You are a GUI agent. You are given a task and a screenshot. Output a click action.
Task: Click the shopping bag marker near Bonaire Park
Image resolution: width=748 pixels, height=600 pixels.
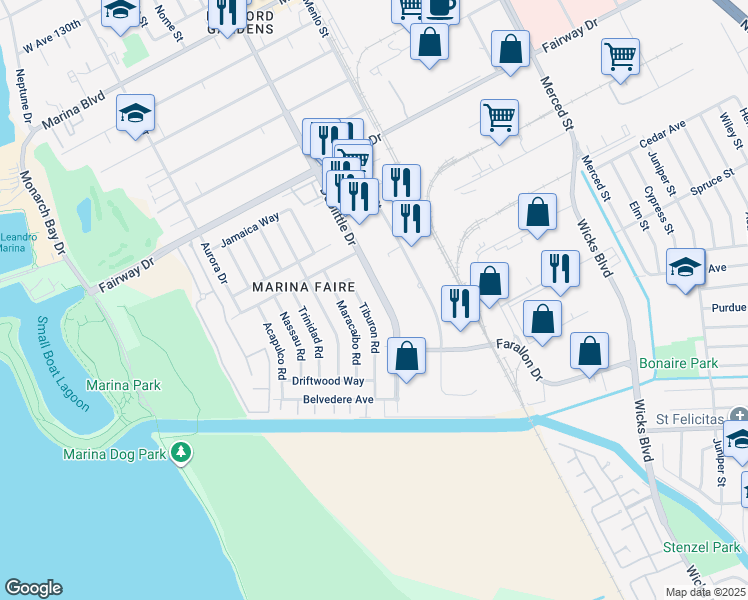(589, 351)
